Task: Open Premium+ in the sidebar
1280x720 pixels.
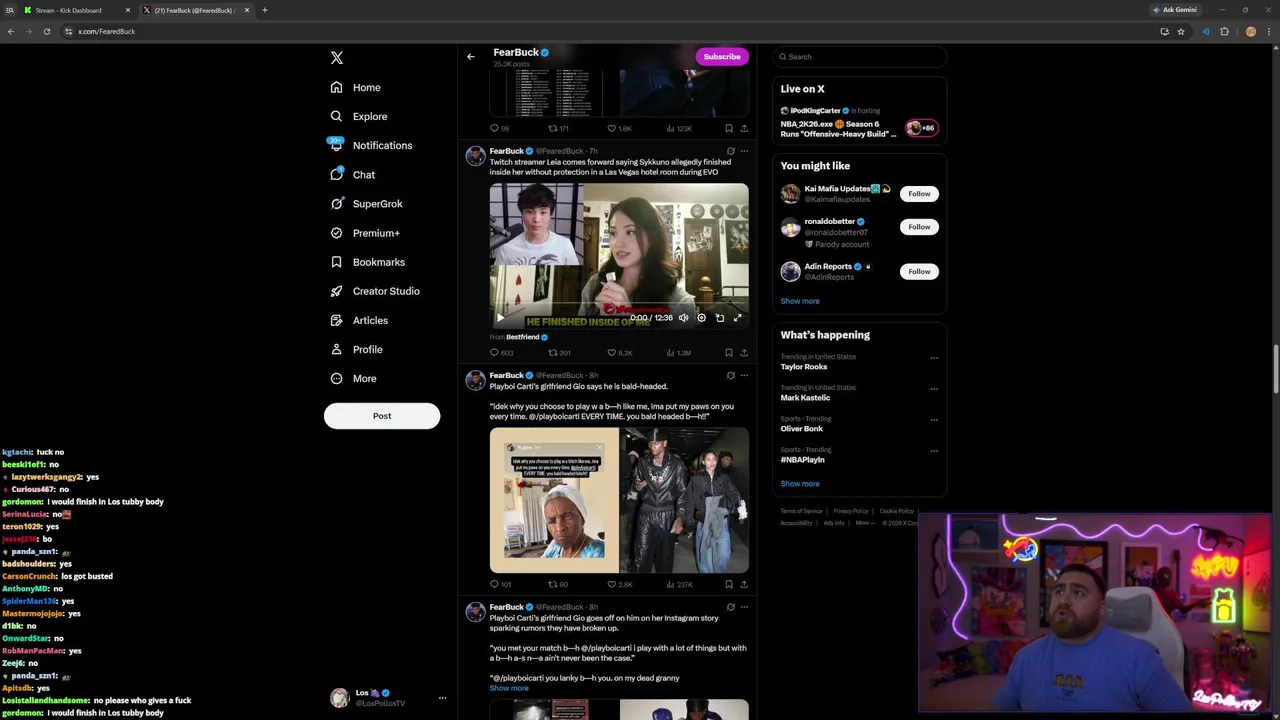Action: 365,233
